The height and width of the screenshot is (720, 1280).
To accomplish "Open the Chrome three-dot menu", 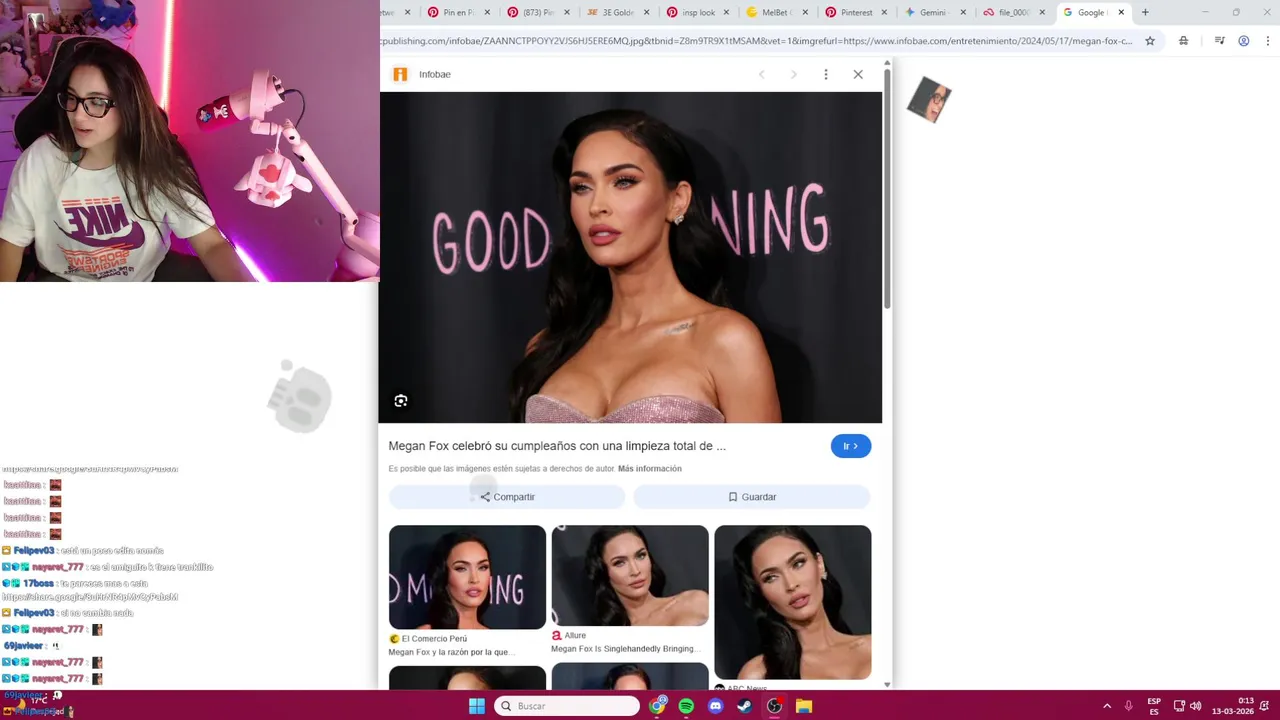I will [1267, 41].
